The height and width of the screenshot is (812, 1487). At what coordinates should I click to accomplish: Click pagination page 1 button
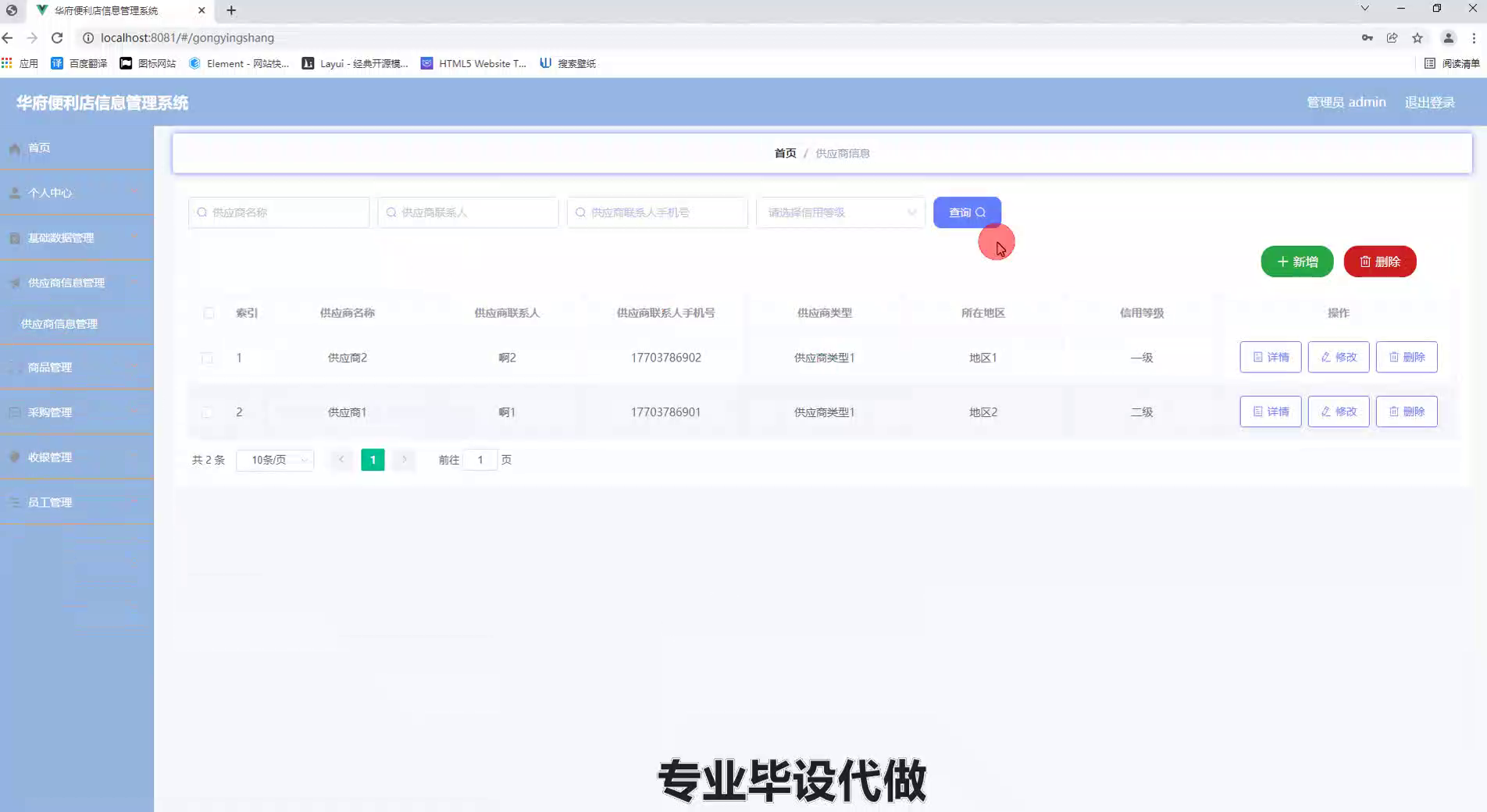pyautogui.click(x=373, y=460)
